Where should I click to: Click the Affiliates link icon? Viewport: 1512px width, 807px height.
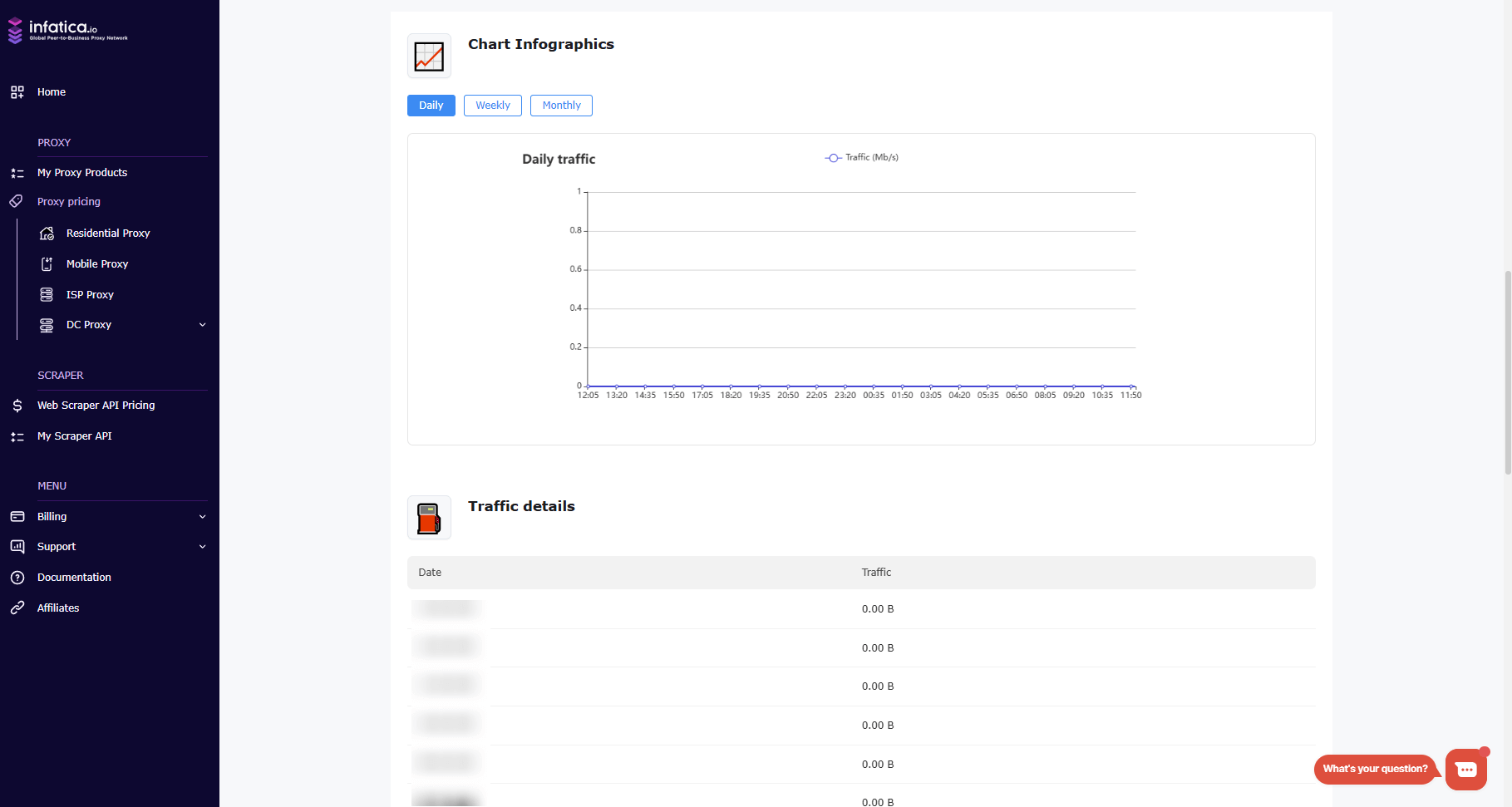(x=17, y=608)
